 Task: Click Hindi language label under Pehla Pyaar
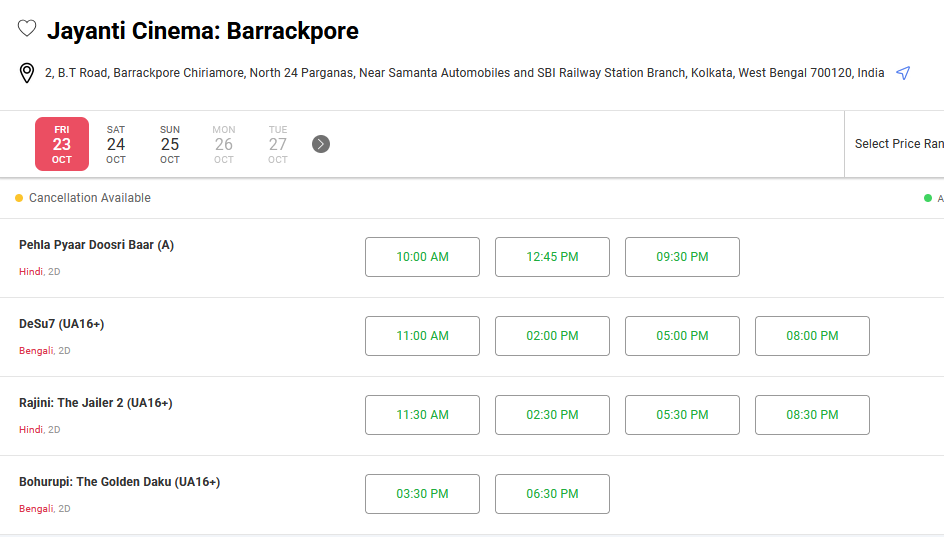click(x=31, y=272)
